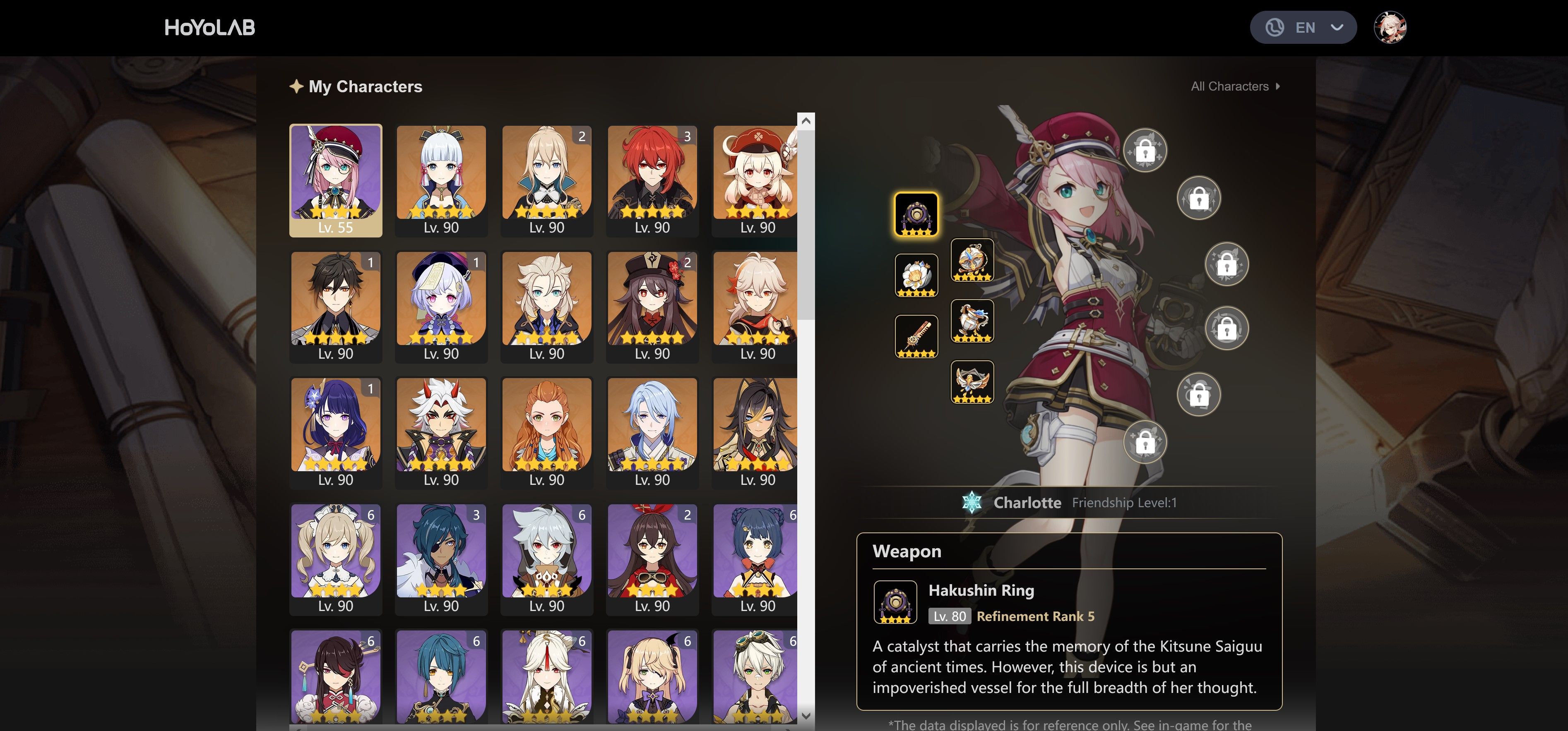The image size is (1568, 731).
Task: Open the feather artifact slot icon
Action: (x=916, y=336)
